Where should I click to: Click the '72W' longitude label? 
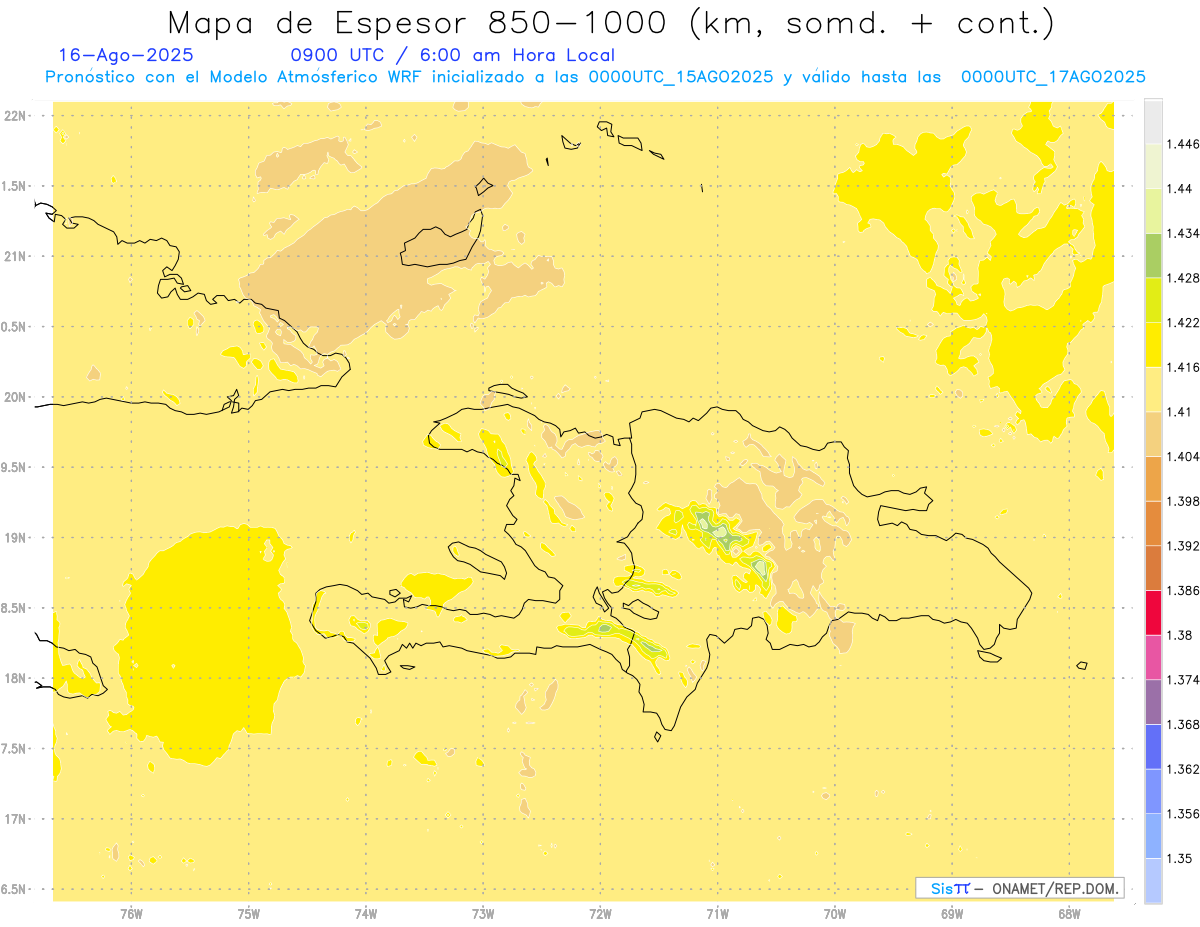(x=601, y=913)
